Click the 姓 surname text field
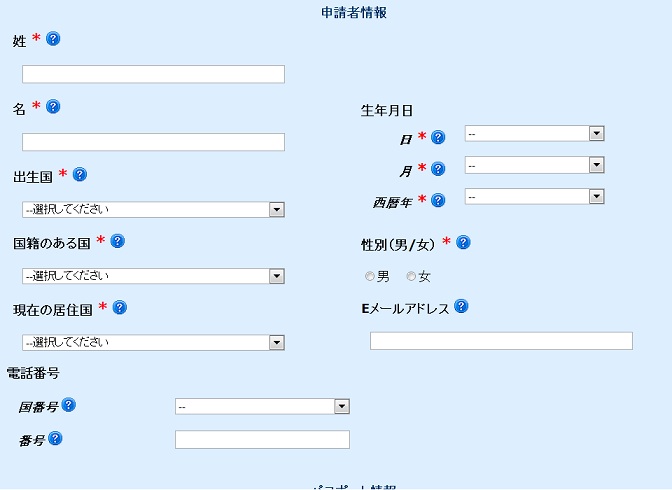The image size is (672, 490). (x=153, y=74)
